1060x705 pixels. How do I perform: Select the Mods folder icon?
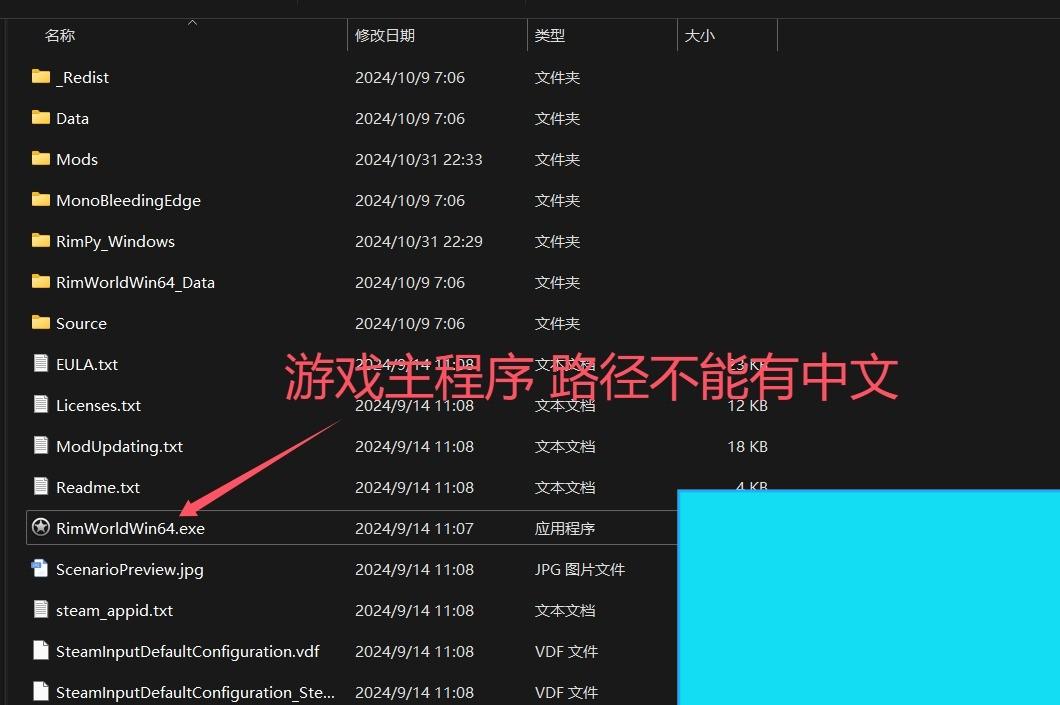(41, 159)
